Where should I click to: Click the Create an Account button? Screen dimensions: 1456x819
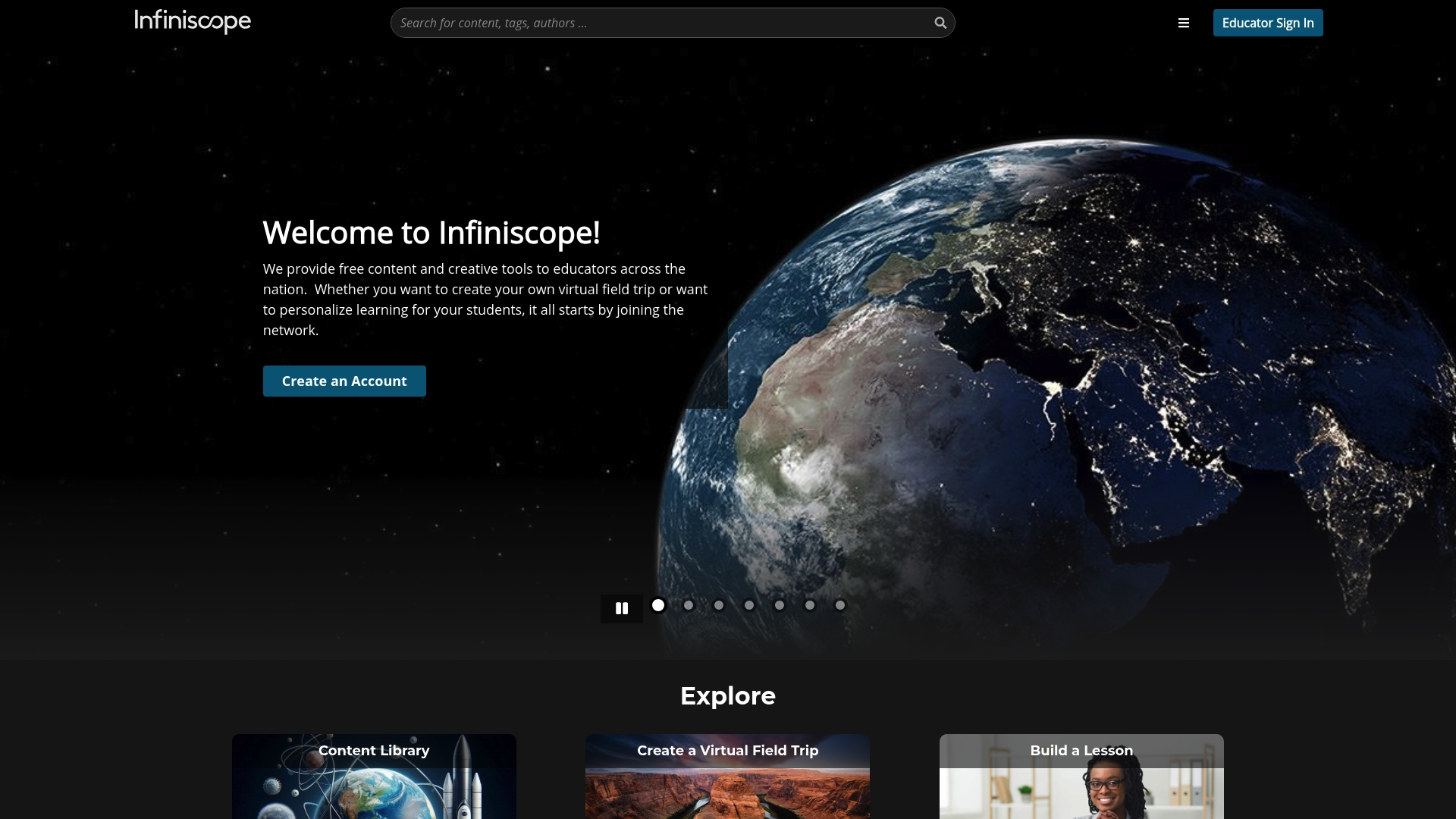click(x=344, y=381)
